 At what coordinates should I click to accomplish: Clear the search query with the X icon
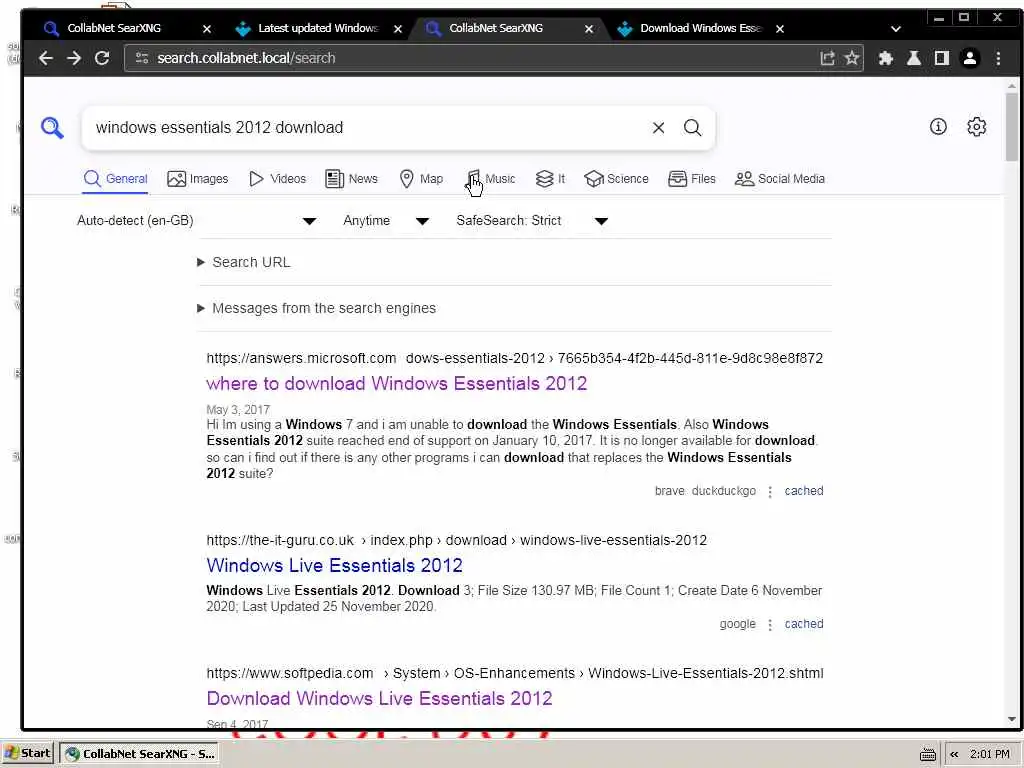(658, 127)
